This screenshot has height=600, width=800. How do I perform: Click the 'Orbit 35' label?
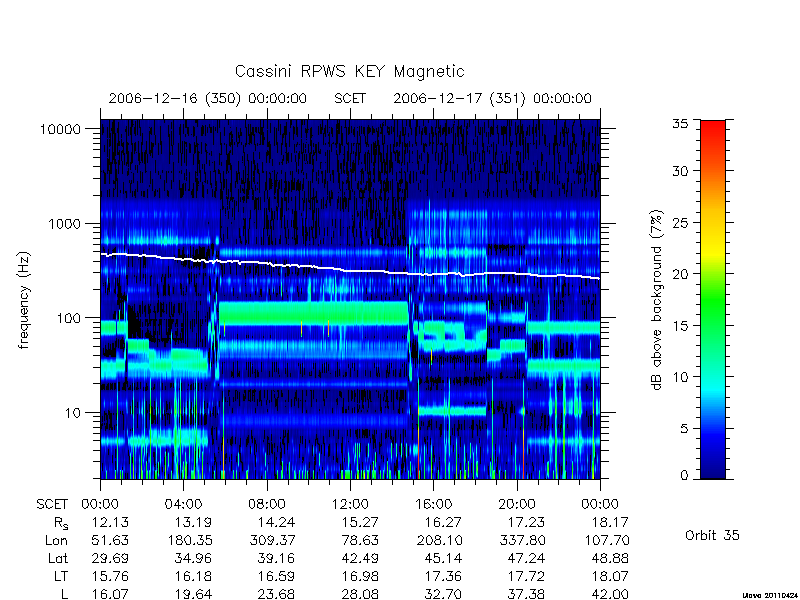point(712,535)
